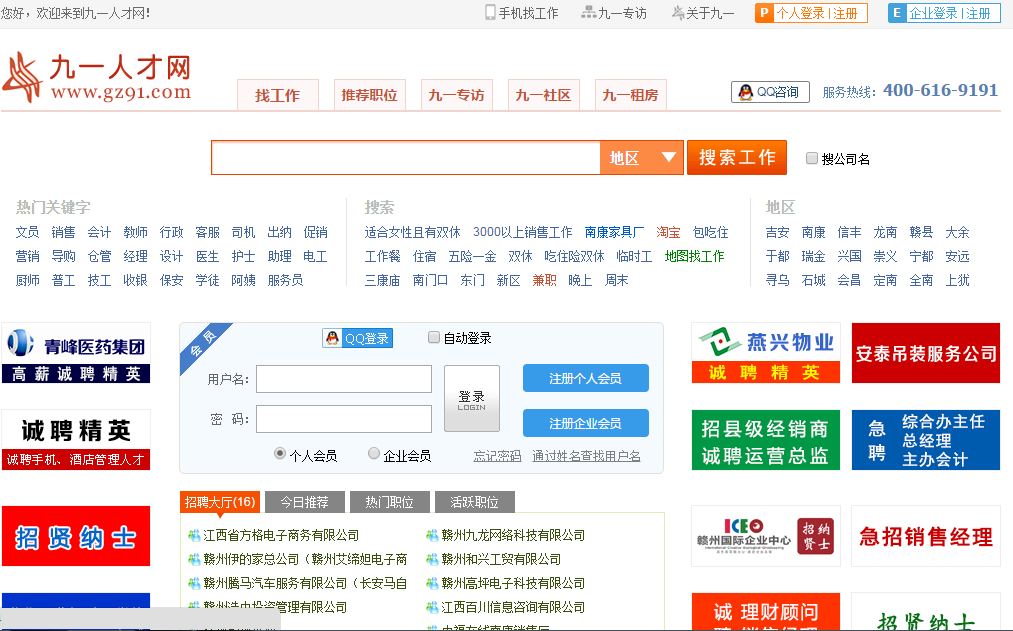
Task: Click the 用户名 input field
Action: [344, 379]
